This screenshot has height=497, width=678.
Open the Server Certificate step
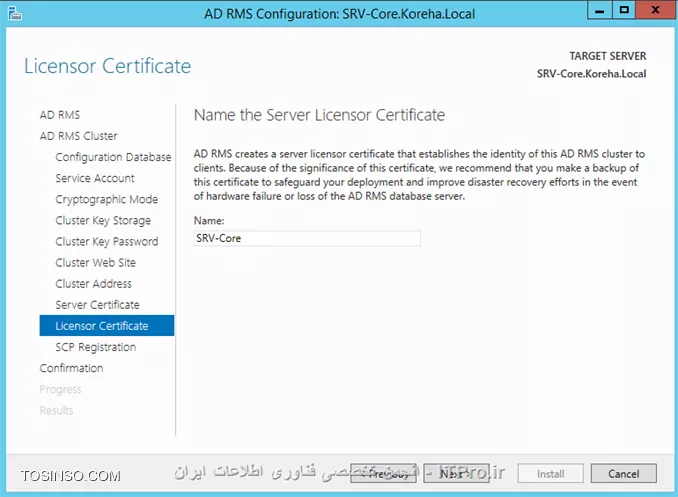coord(97,305)
